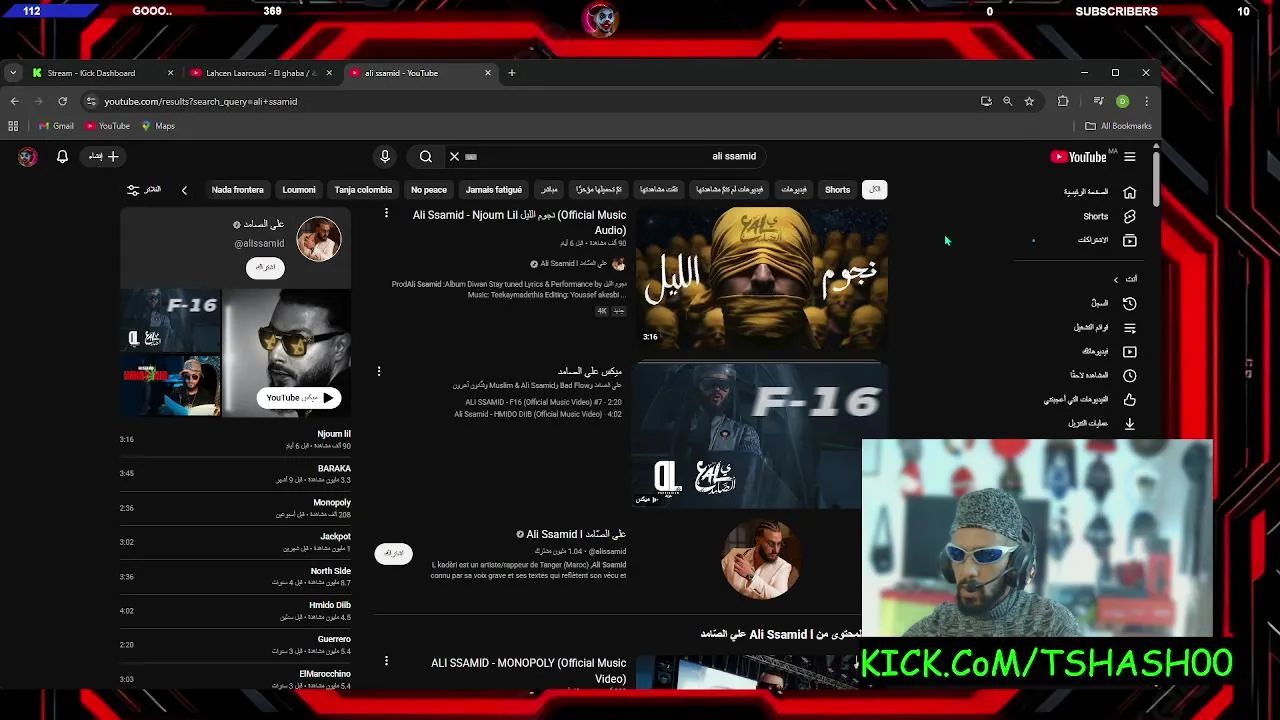Open the Downloads arrow icon in sidebar
Viewport: 1280px width, 720px height.
point(1130,423)
